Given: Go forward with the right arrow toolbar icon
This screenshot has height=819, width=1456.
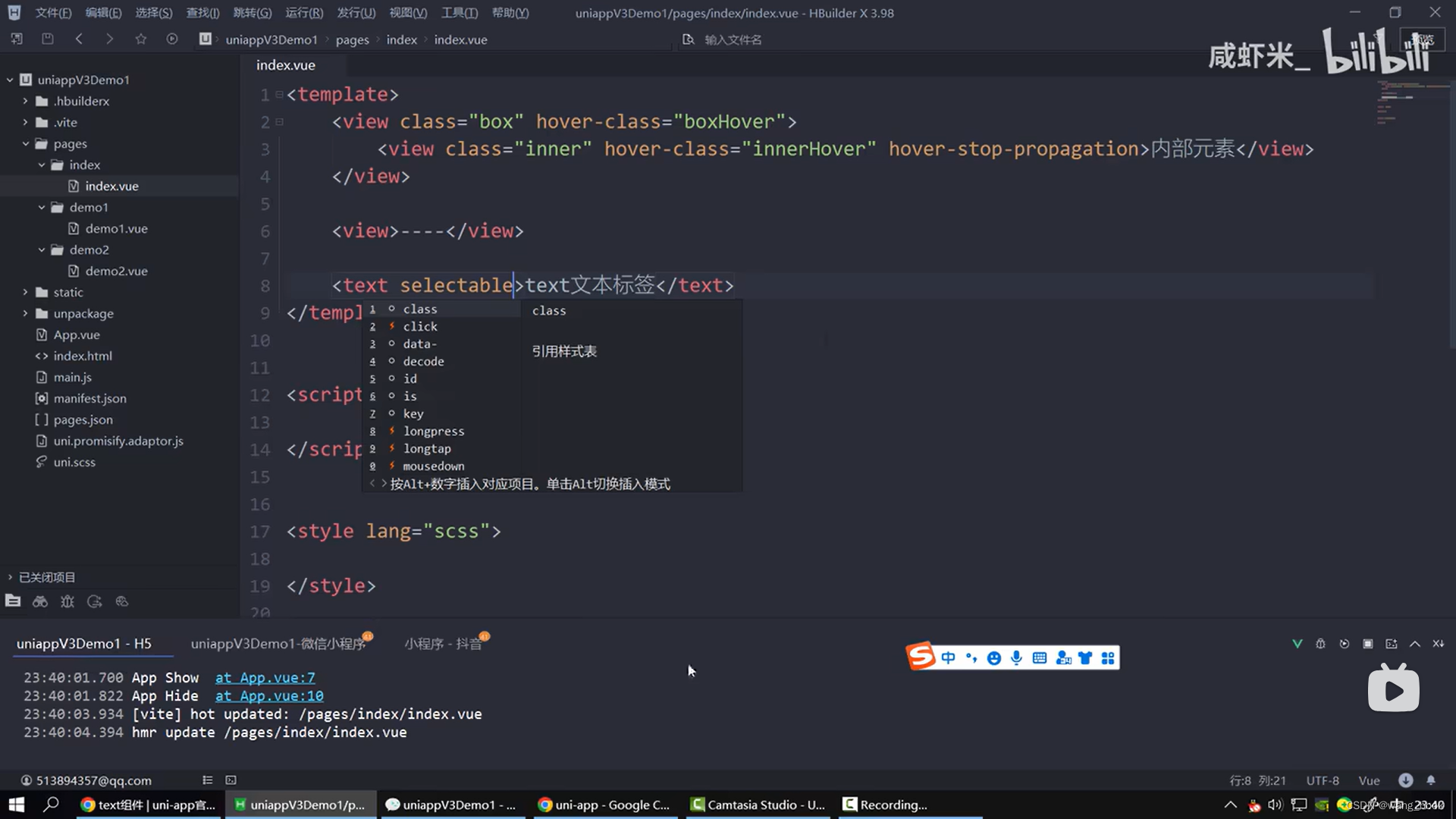Looking at the screenshot, I should pyautogui.click(x=110, y=39).
